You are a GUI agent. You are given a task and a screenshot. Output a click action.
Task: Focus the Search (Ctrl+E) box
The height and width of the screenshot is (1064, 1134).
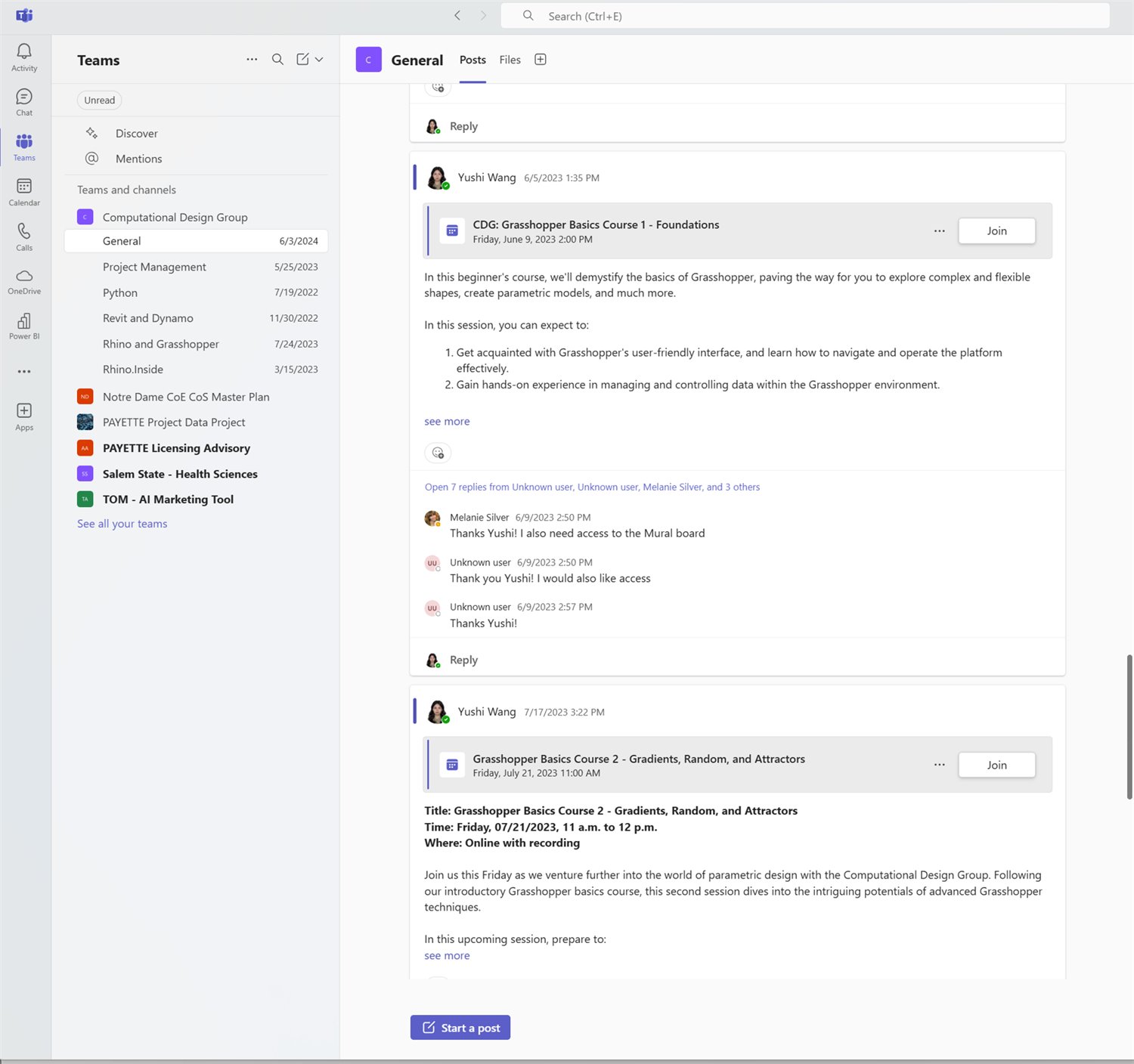[x=805, y=16]
